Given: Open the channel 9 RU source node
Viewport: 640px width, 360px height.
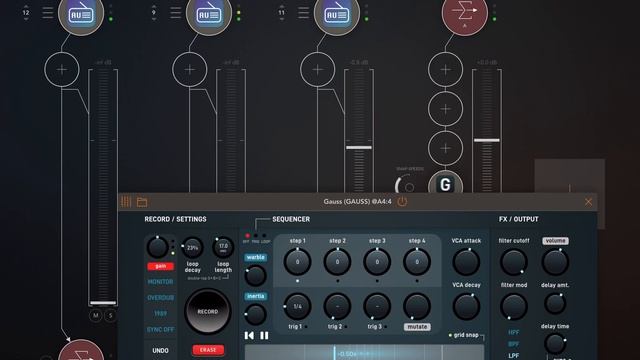Looking at the screenshot, I should [209, 13].
